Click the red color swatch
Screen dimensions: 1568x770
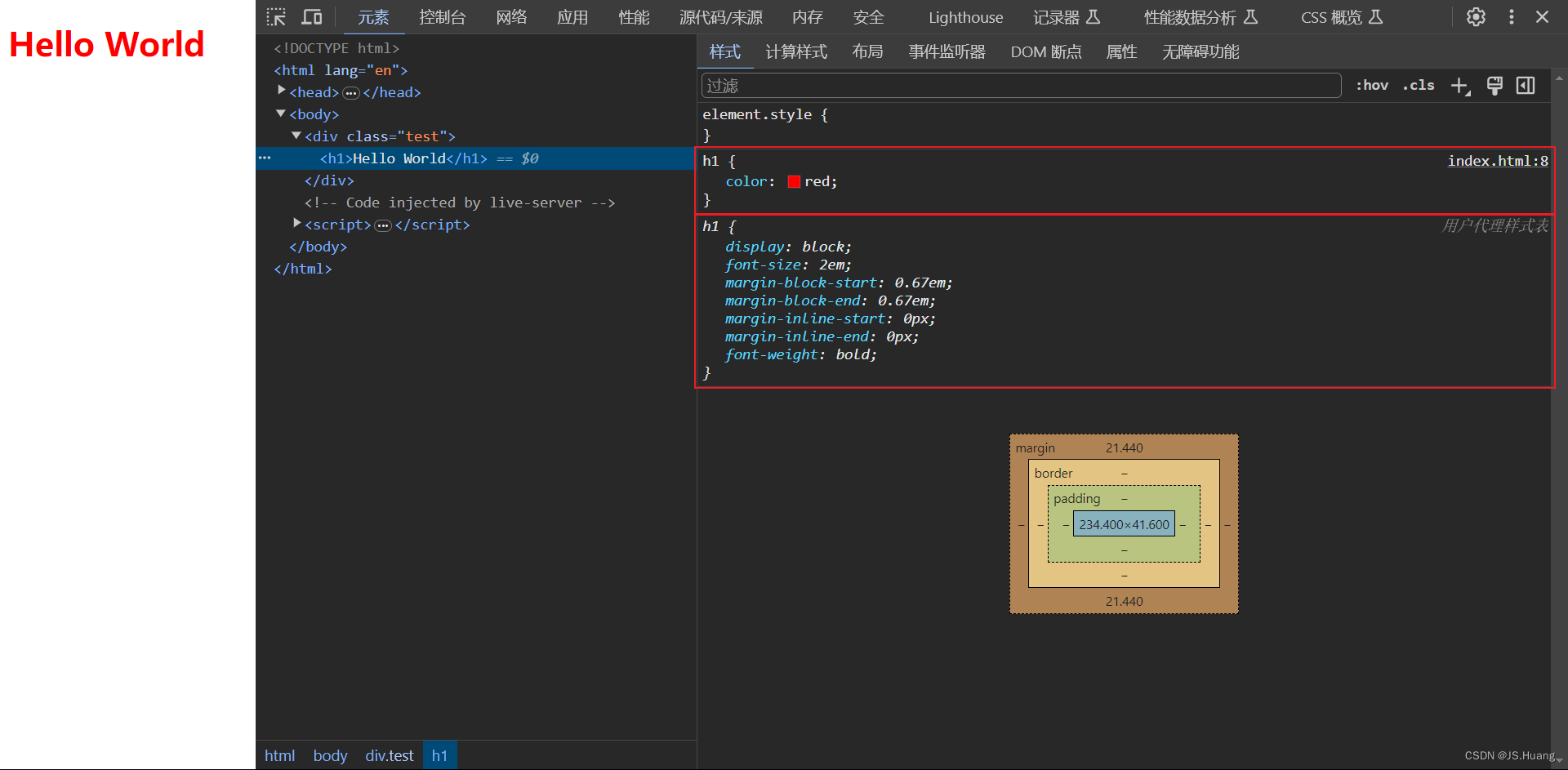coord(794,181)
